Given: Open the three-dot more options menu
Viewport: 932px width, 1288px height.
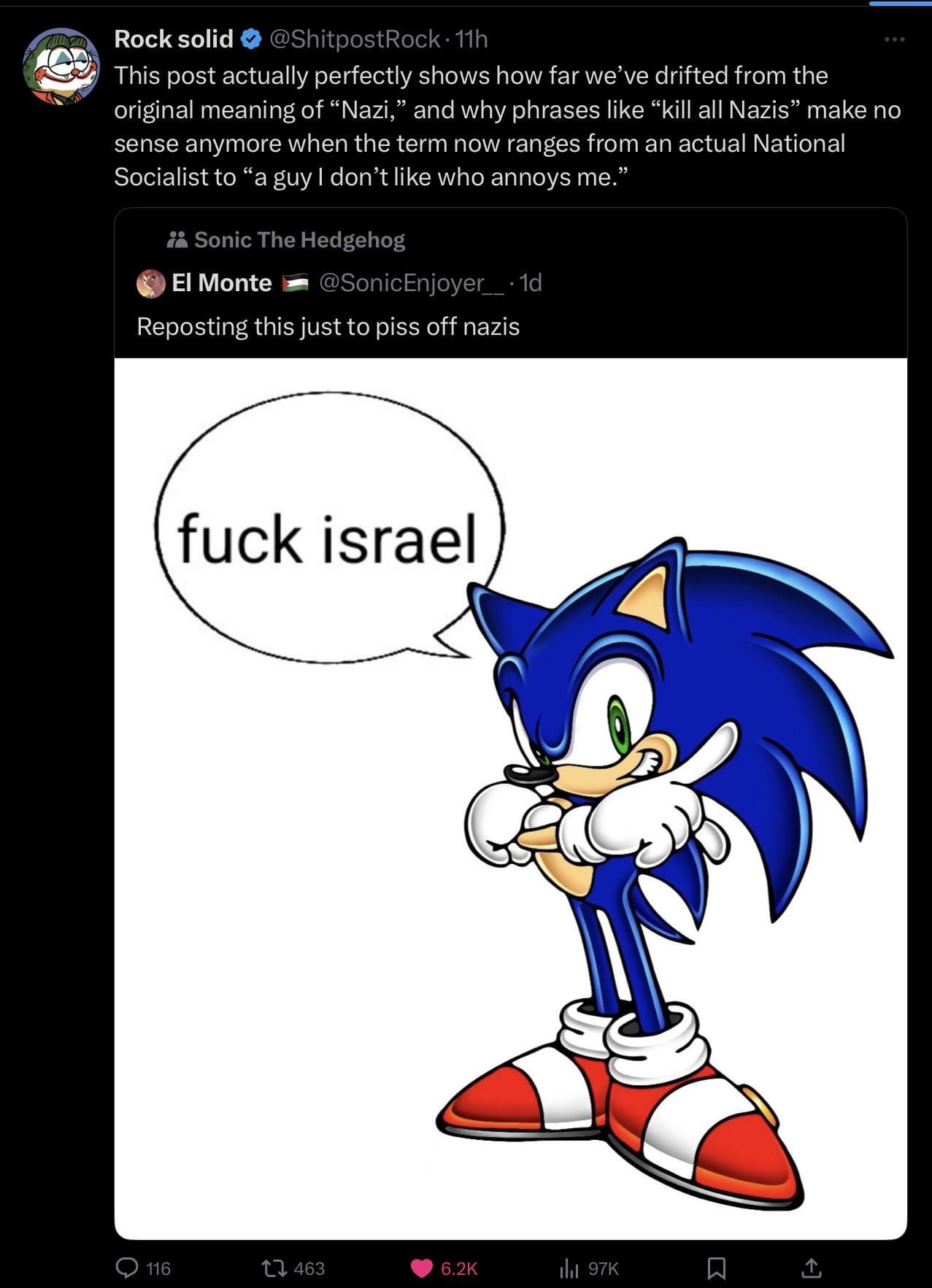Looking at the screenshot, I should (894, 39).
